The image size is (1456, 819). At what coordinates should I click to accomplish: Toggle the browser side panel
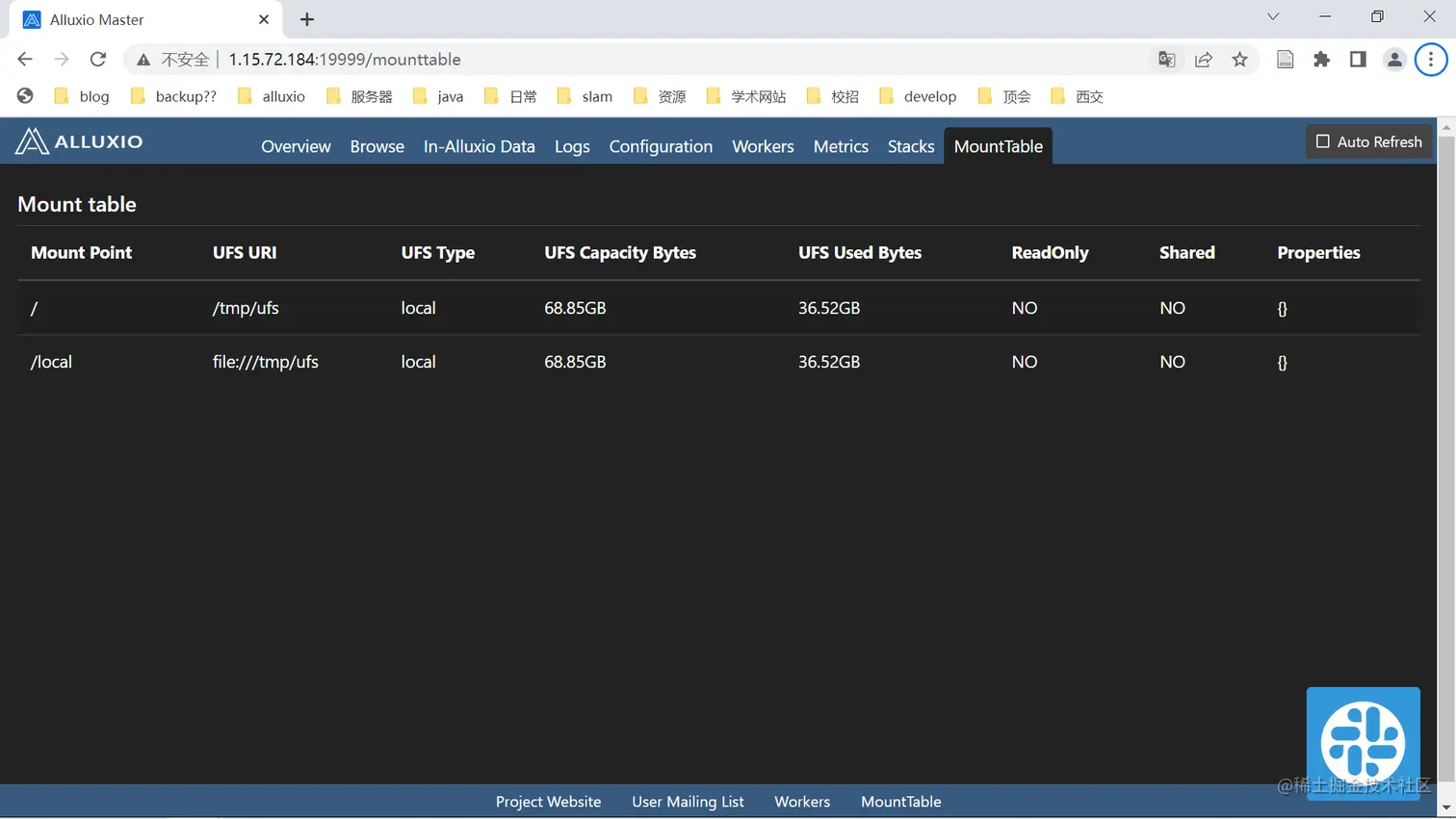click(x=1358, y=60)
